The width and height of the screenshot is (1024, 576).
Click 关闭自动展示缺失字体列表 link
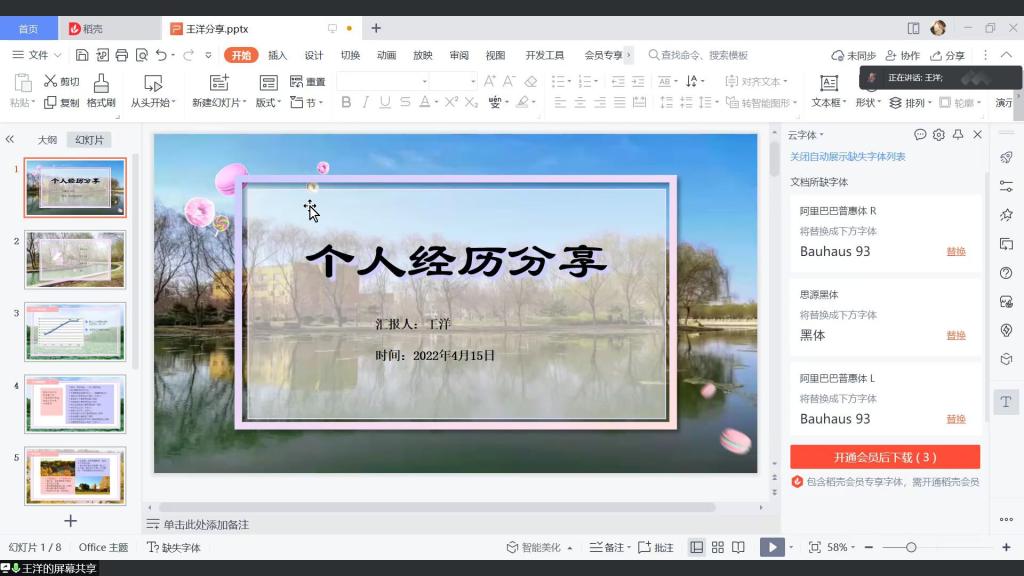coord(847,157)
